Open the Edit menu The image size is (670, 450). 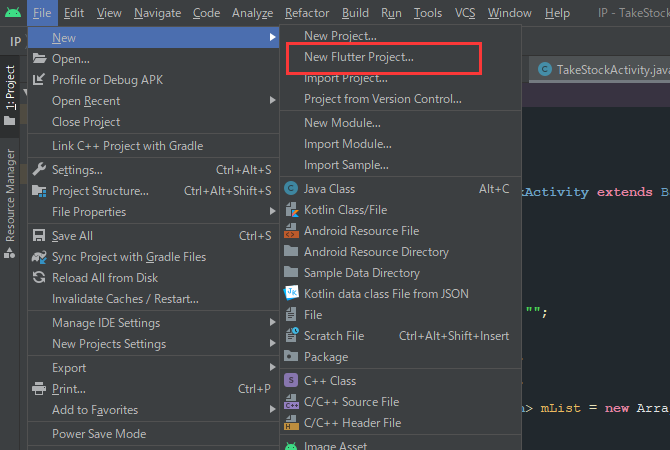73,13
